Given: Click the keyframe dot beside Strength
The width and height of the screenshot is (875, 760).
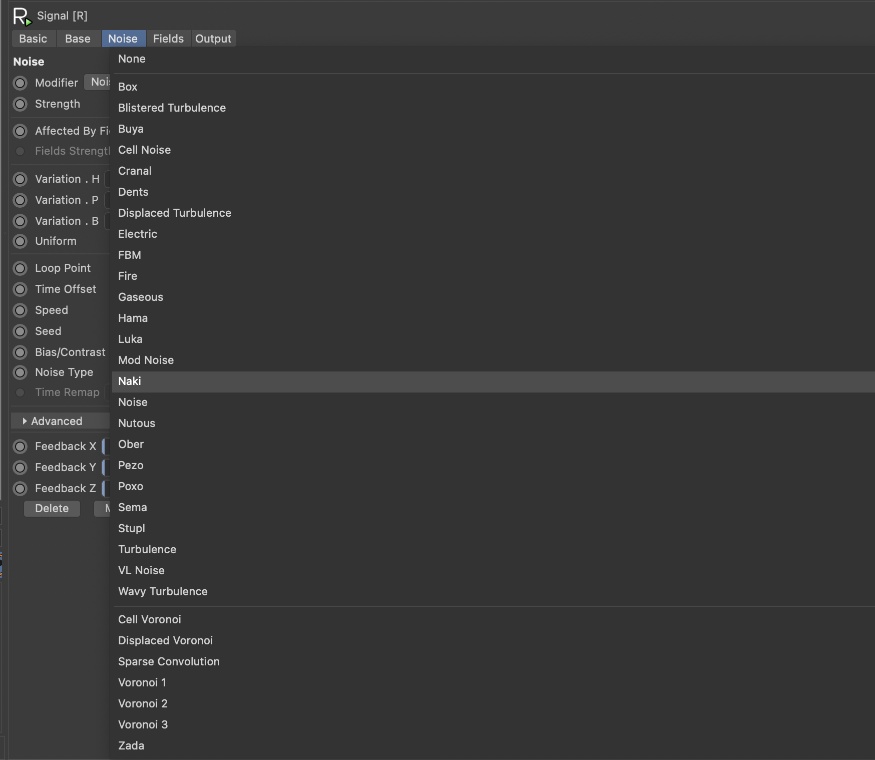Looking at the screenshot, I should [20, 104].
